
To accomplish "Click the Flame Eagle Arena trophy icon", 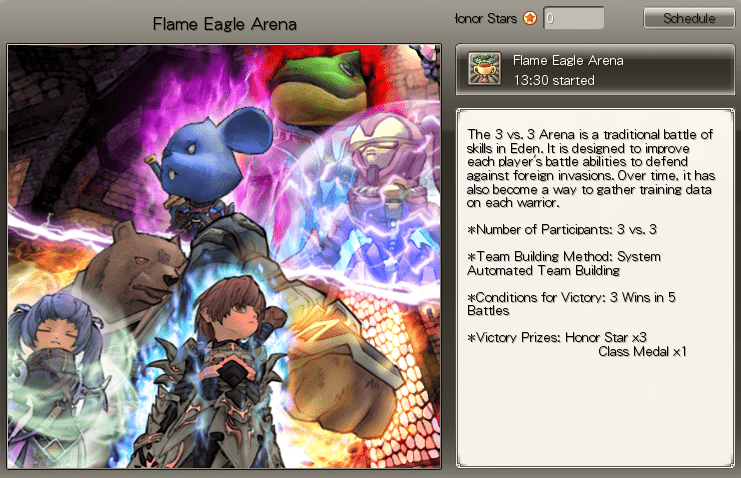I will (x=484, y=69).
